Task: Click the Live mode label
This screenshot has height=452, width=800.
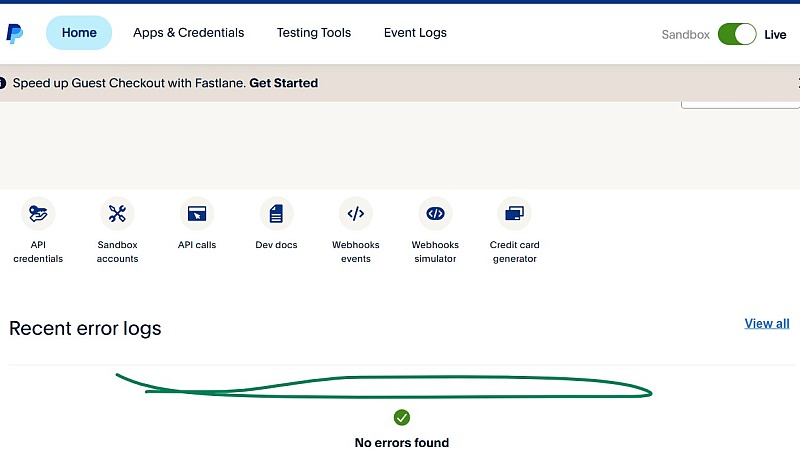Action: click(x=775, y=35)
